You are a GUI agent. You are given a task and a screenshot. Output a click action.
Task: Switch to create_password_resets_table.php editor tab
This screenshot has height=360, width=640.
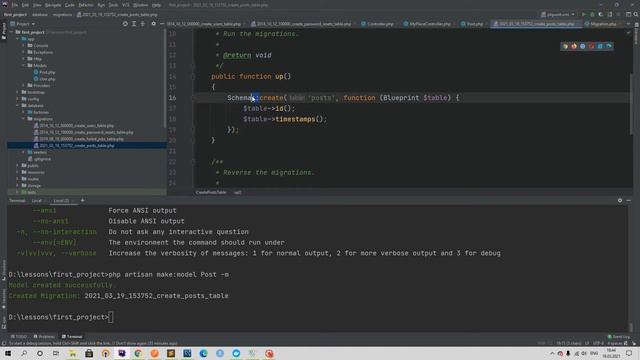point(301,24)
